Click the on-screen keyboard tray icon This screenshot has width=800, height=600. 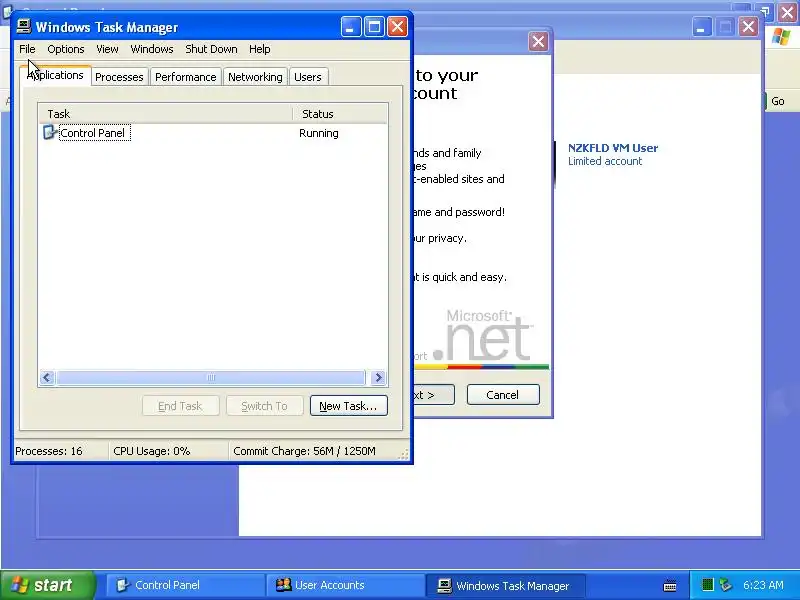pyautogui.click(x=670, y=586)
